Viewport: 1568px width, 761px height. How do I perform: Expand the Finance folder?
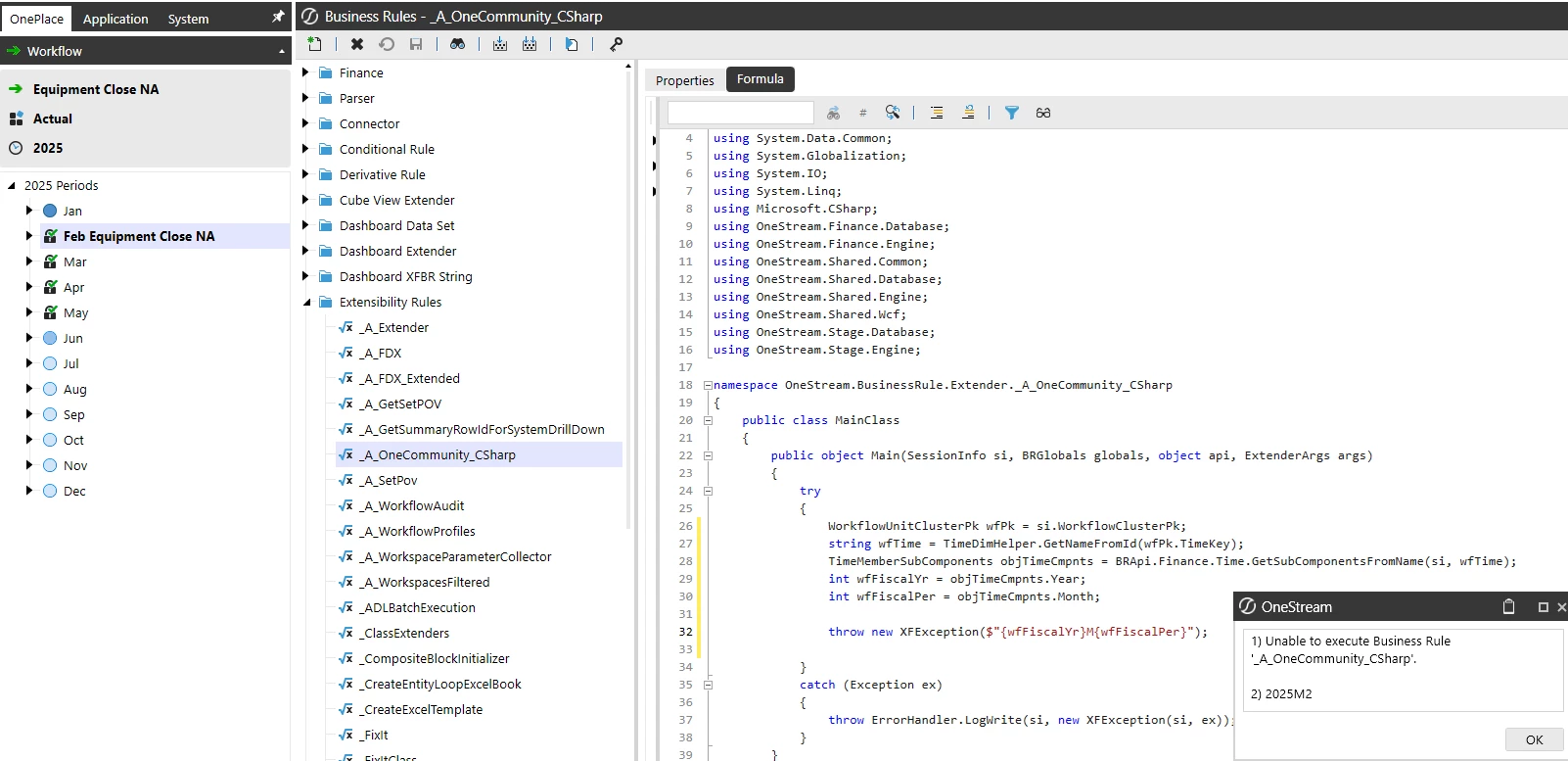point(305,72)
